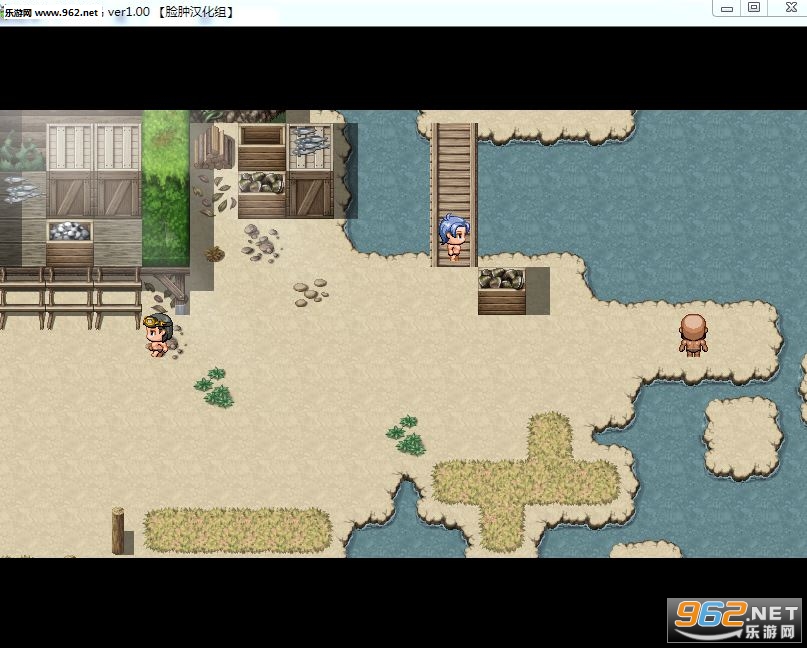Click the small sand island in the water
807x648 pixels.
click(743, 437)
